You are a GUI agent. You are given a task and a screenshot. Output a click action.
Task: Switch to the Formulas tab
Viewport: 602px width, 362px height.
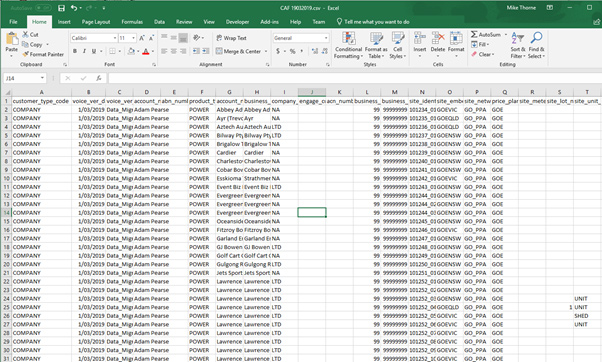[x=132, y=22]
